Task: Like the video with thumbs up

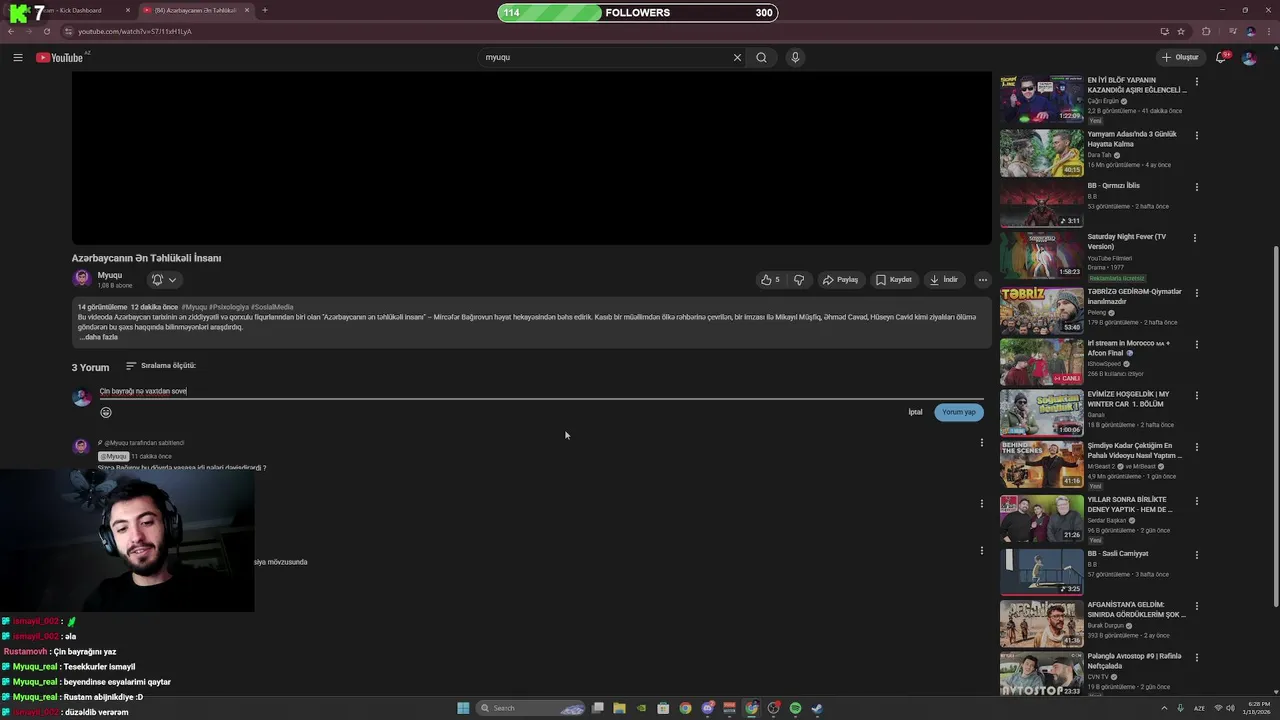Action: 770,280
